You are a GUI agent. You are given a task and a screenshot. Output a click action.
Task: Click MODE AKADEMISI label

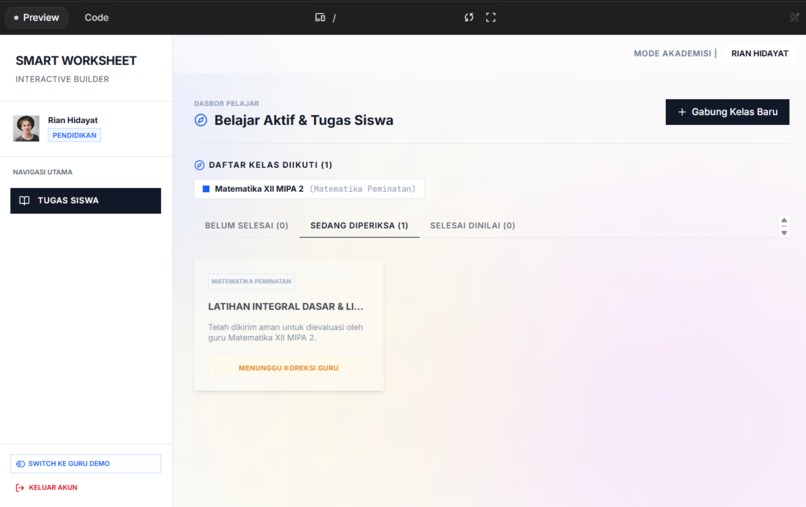click(672, 53)
